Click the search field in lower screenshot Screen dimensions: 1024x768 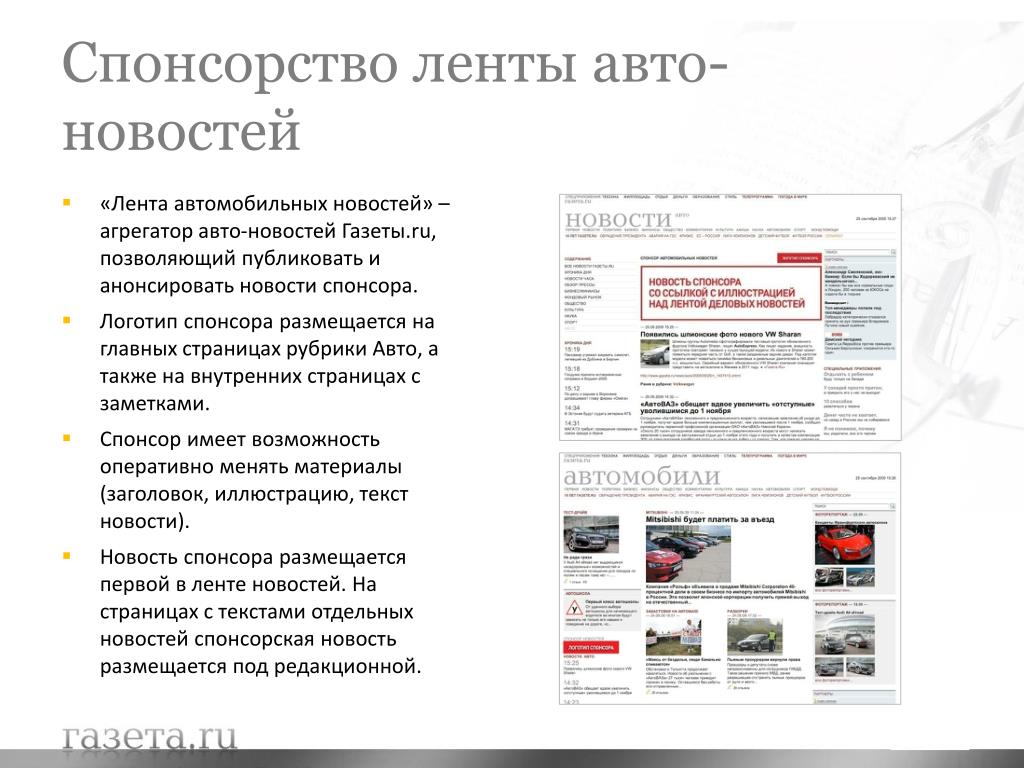pyautogui.click(x=852, y=506)
